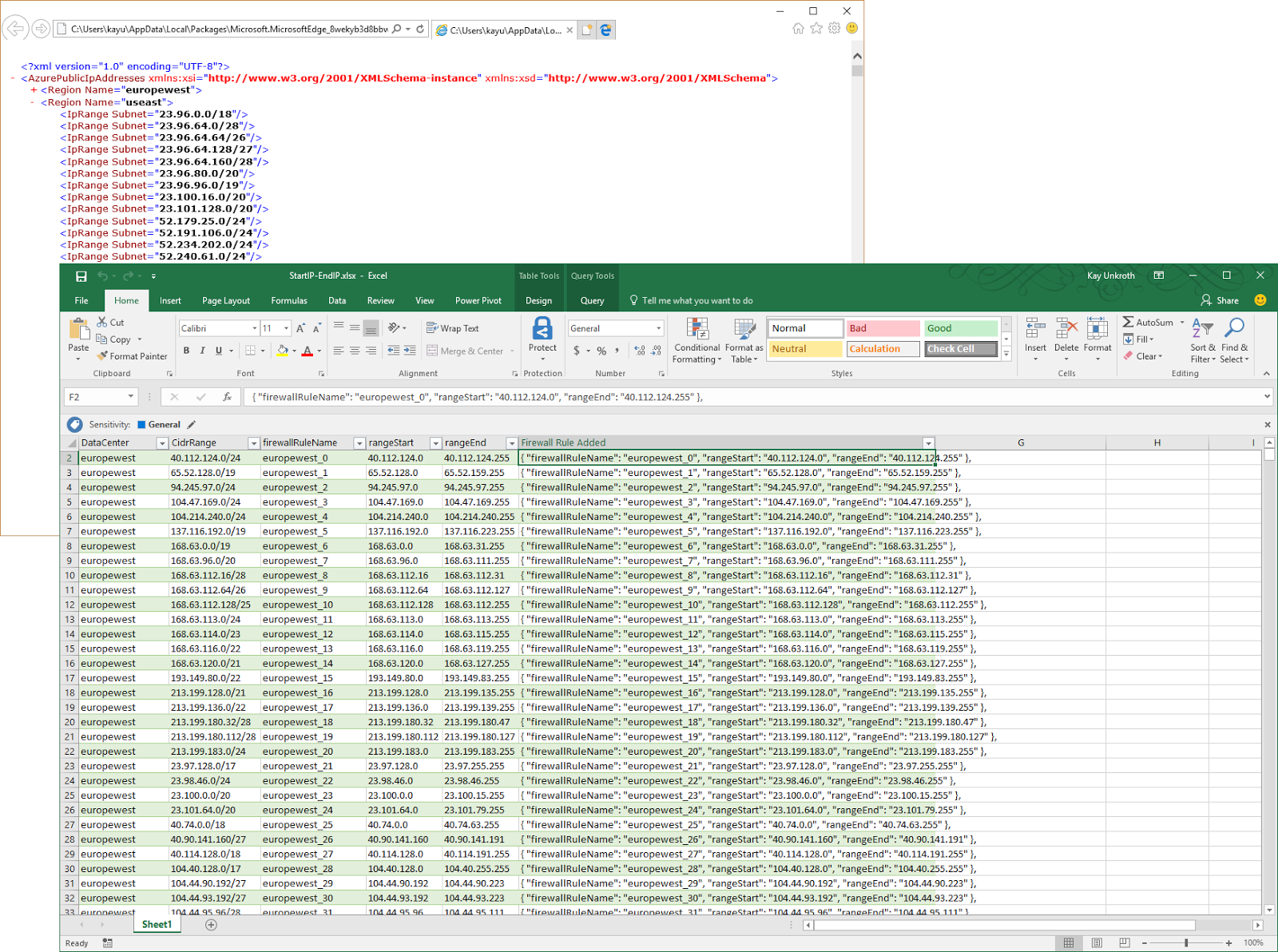Enable Wrap Text for the cell
Screen dimensions: 1278x952
[453, 327]
